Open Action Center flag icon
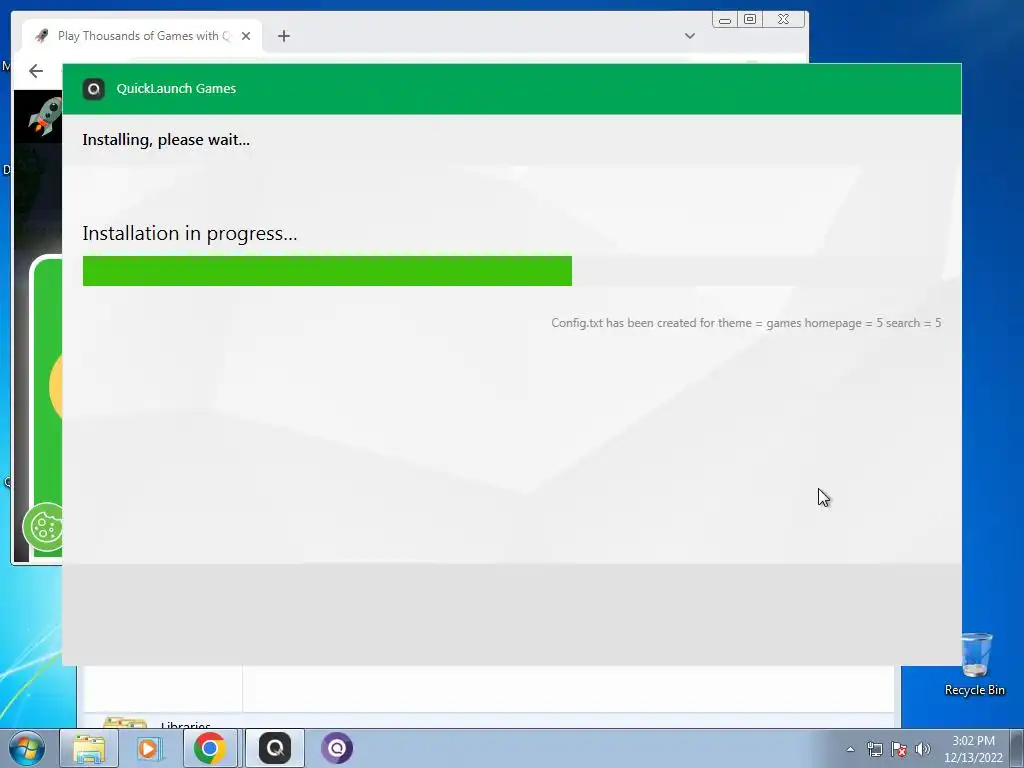The image size is (1024, 768). tap(899, 749)
